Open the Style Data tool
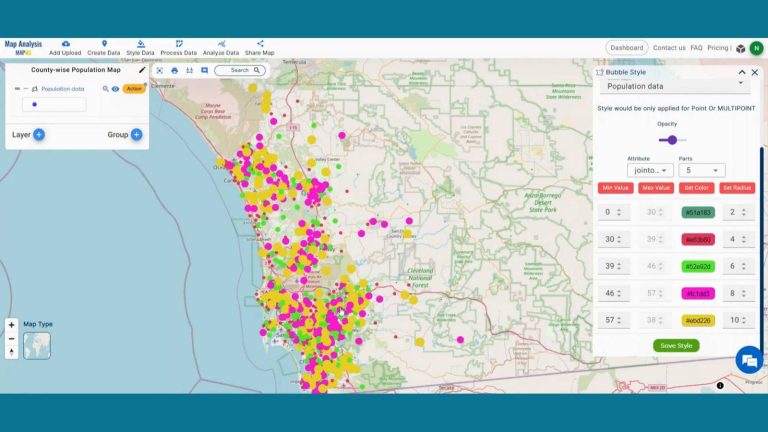This screenshot has height=432, width=768. pos(140,48)
